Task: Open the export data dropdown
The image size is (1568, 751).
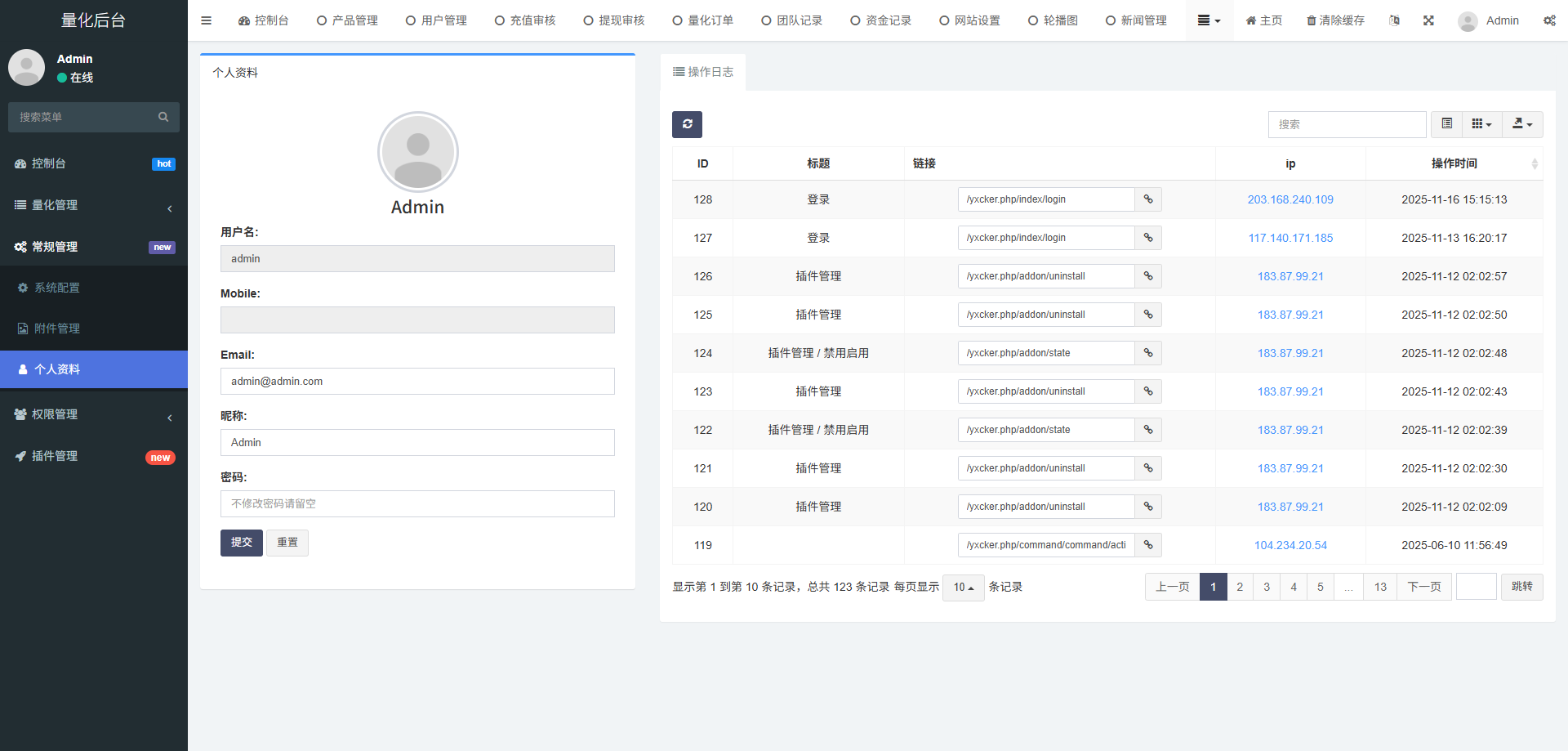Action: (x=1522, y=124)
